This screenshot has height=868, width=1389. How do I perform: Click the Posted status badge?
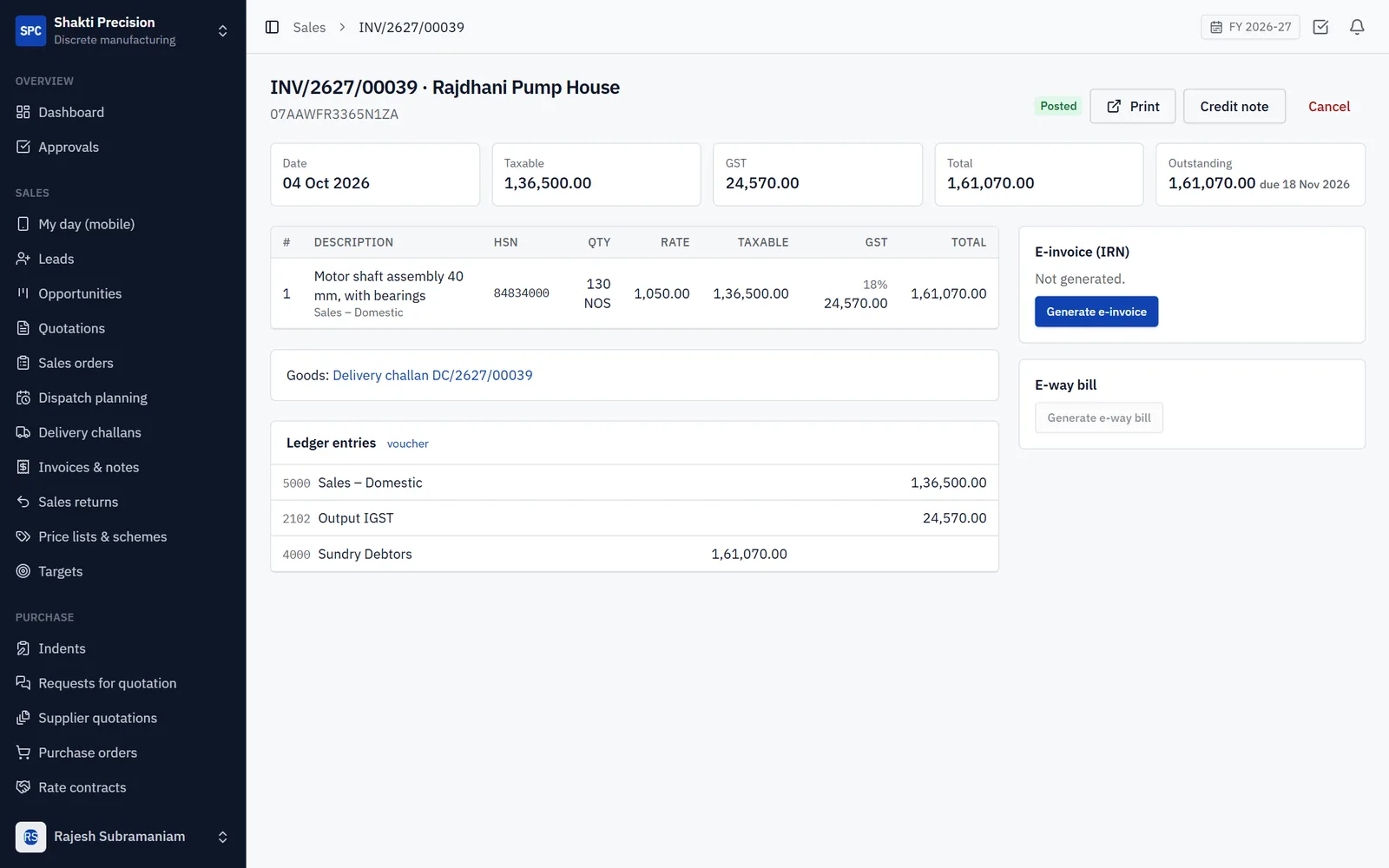1058,106
